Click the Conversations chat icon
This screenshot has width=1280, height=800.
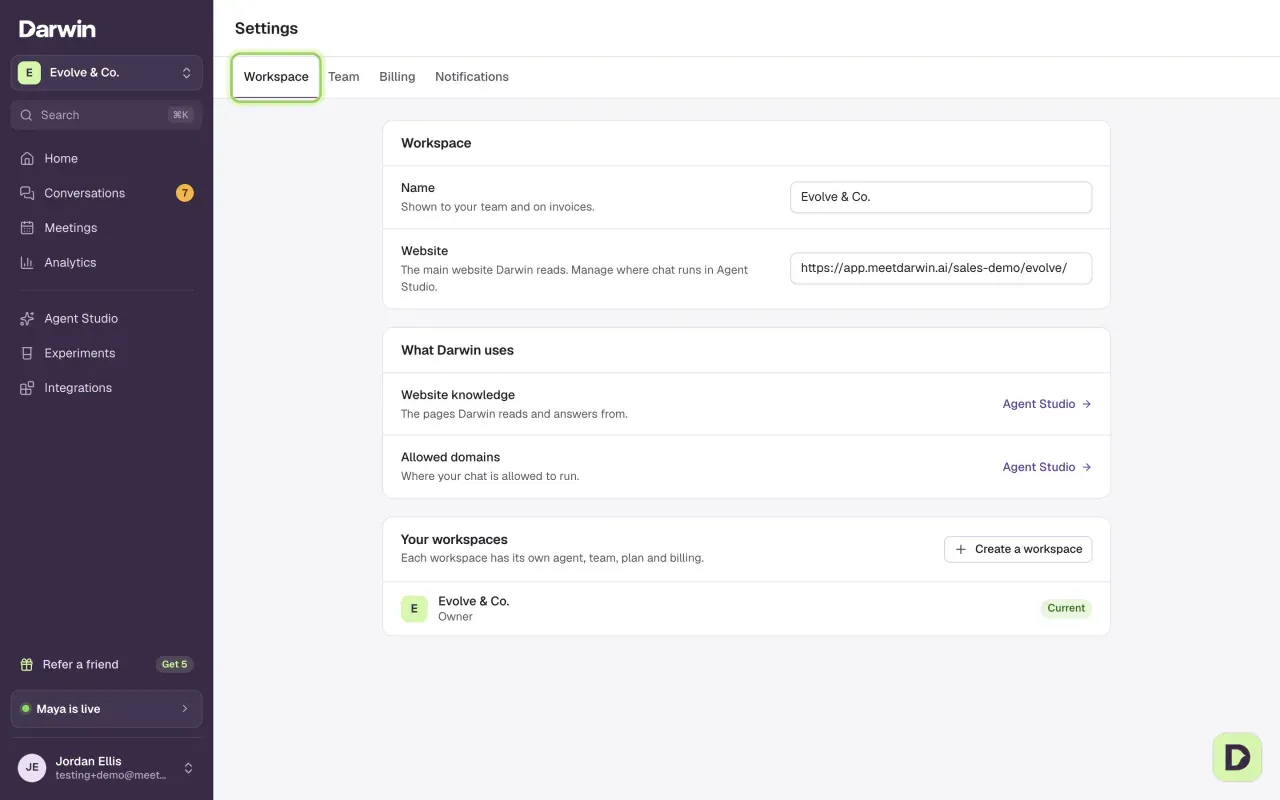click(x=27, y=193)
